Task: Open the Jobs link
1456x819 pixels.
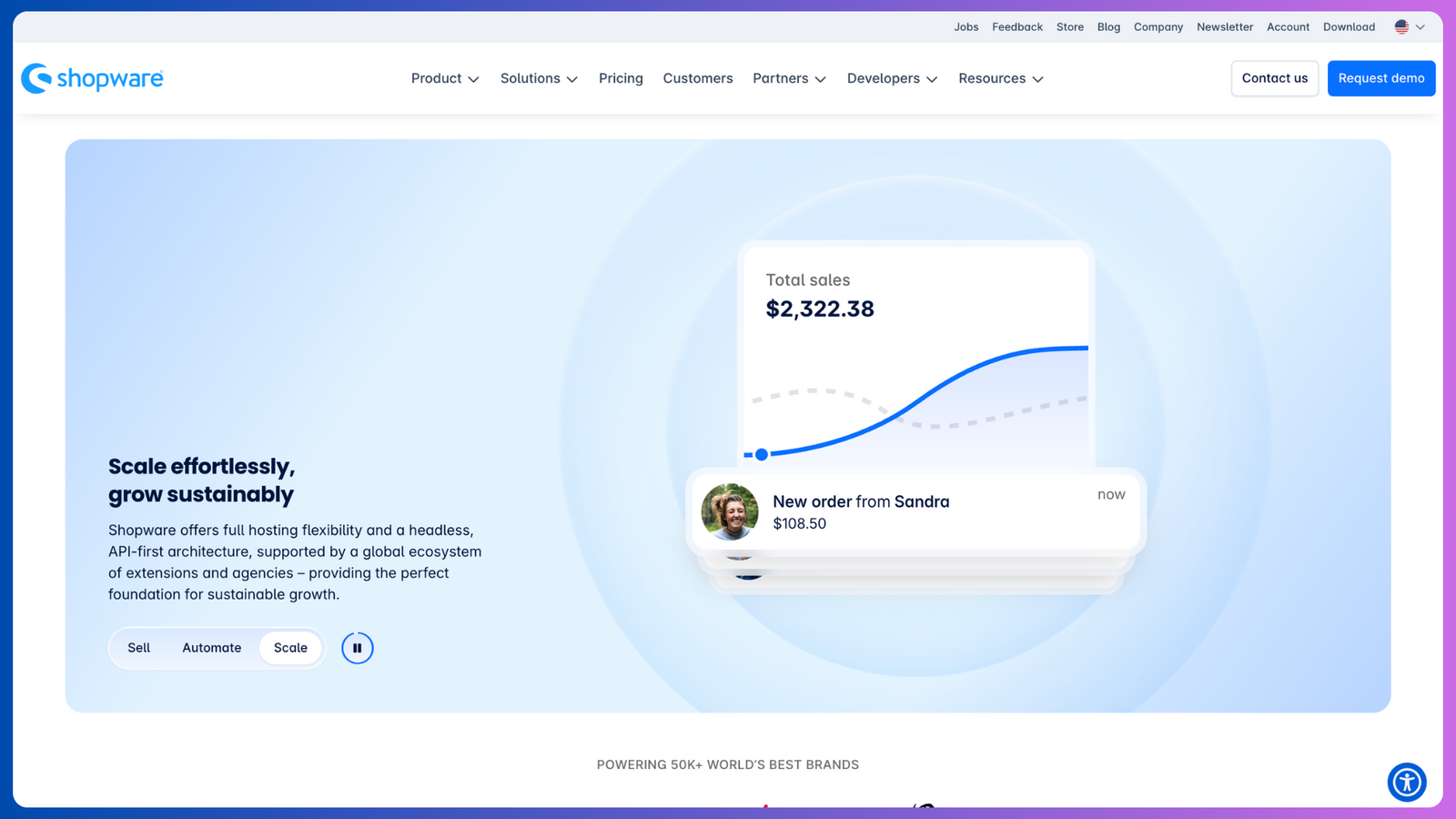Action: pos(966,27)
